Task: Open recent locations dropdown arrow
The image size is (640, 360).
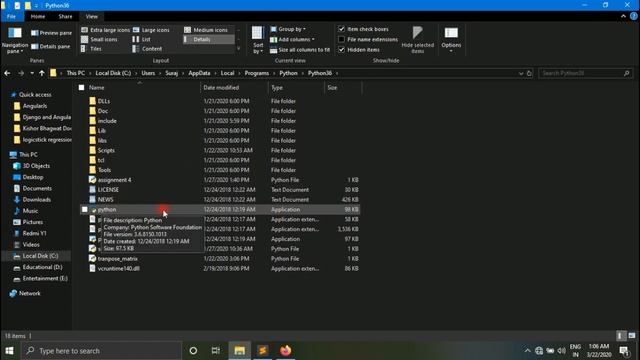Action: click(32, 73)
